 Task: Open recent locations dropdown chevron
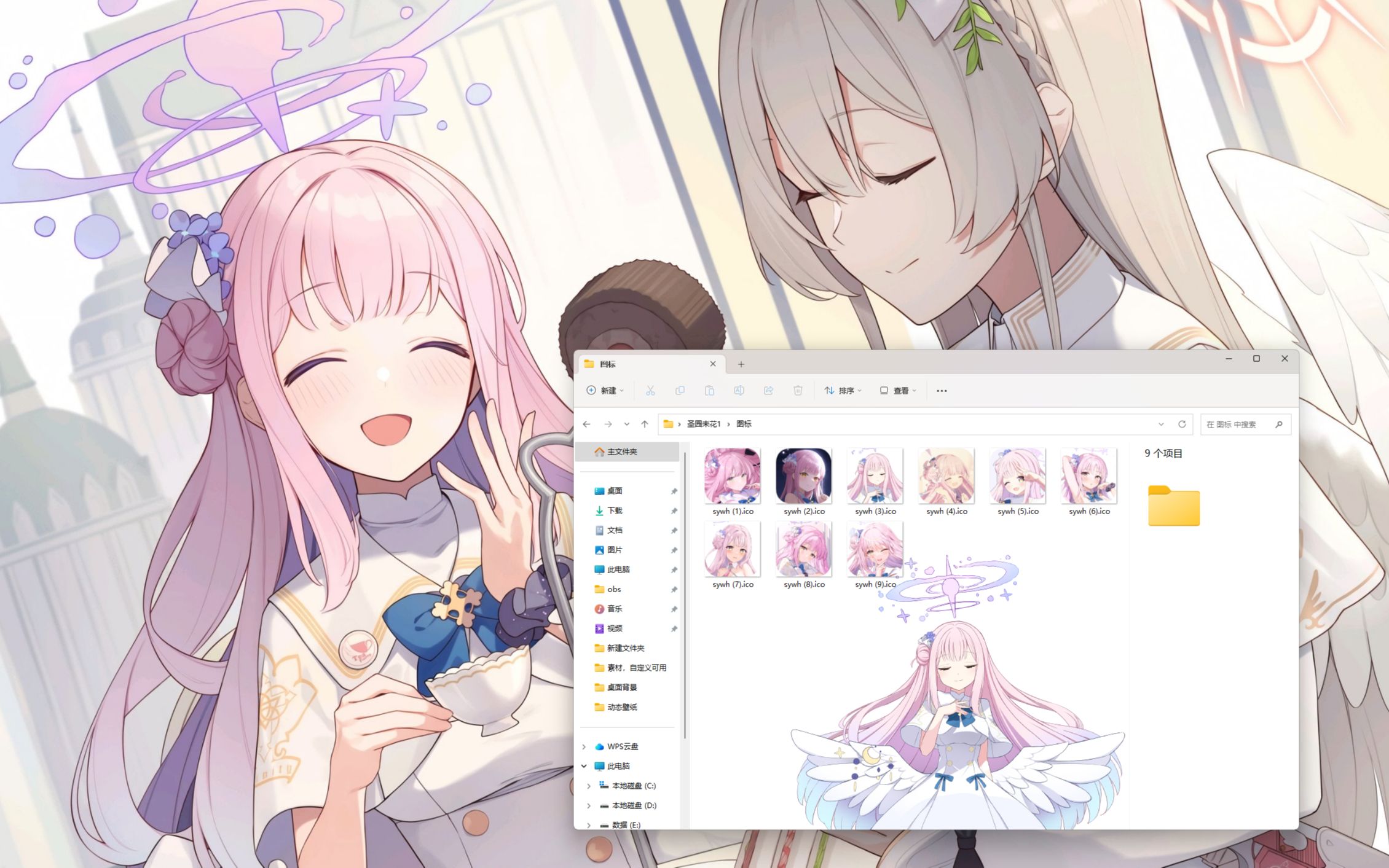pos(626,424)
